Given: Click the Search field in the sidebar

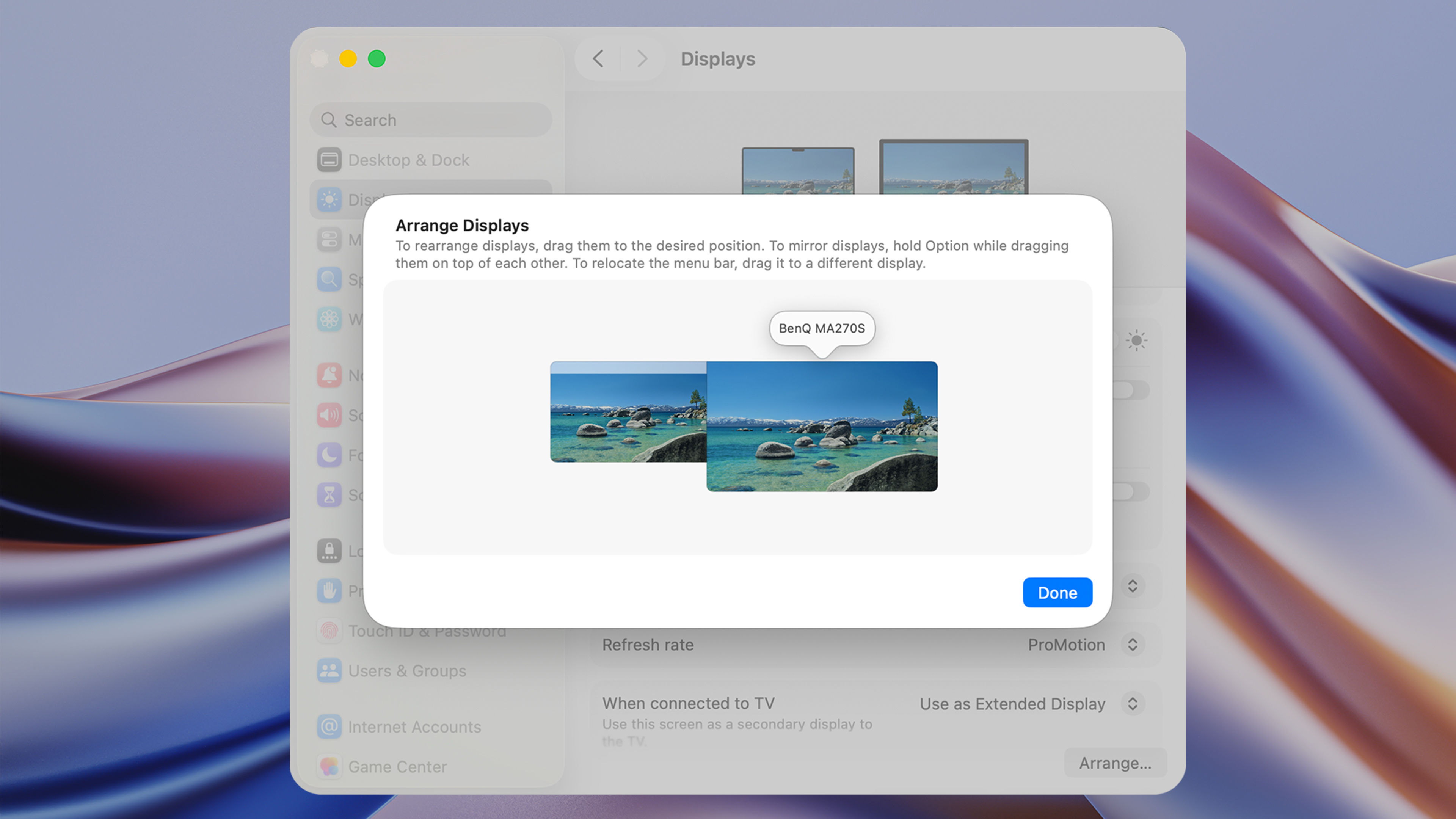Looking at the screenshot, I should (431, 120).
